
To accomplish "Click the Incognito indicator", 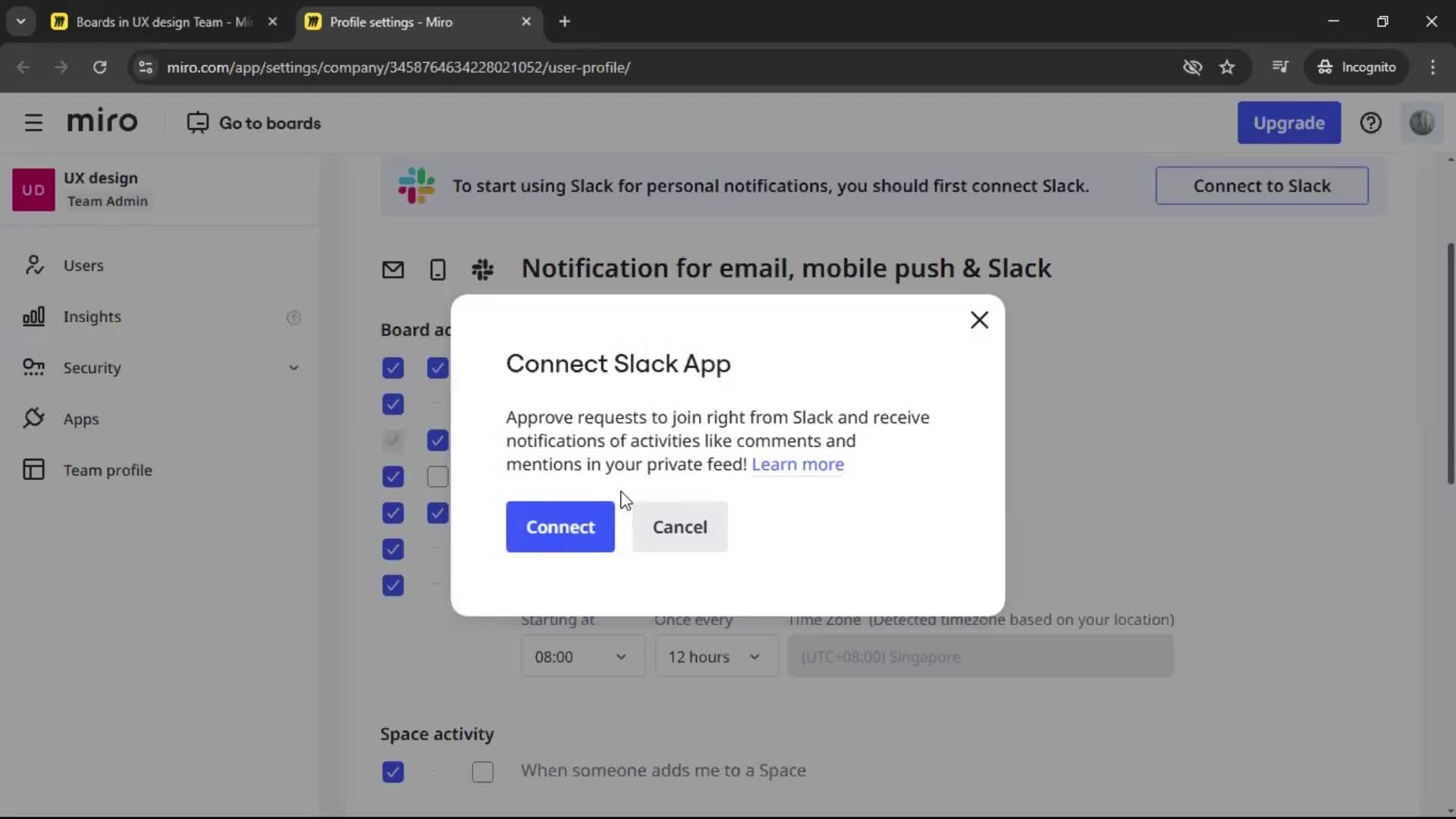I will click(1357, 67).
